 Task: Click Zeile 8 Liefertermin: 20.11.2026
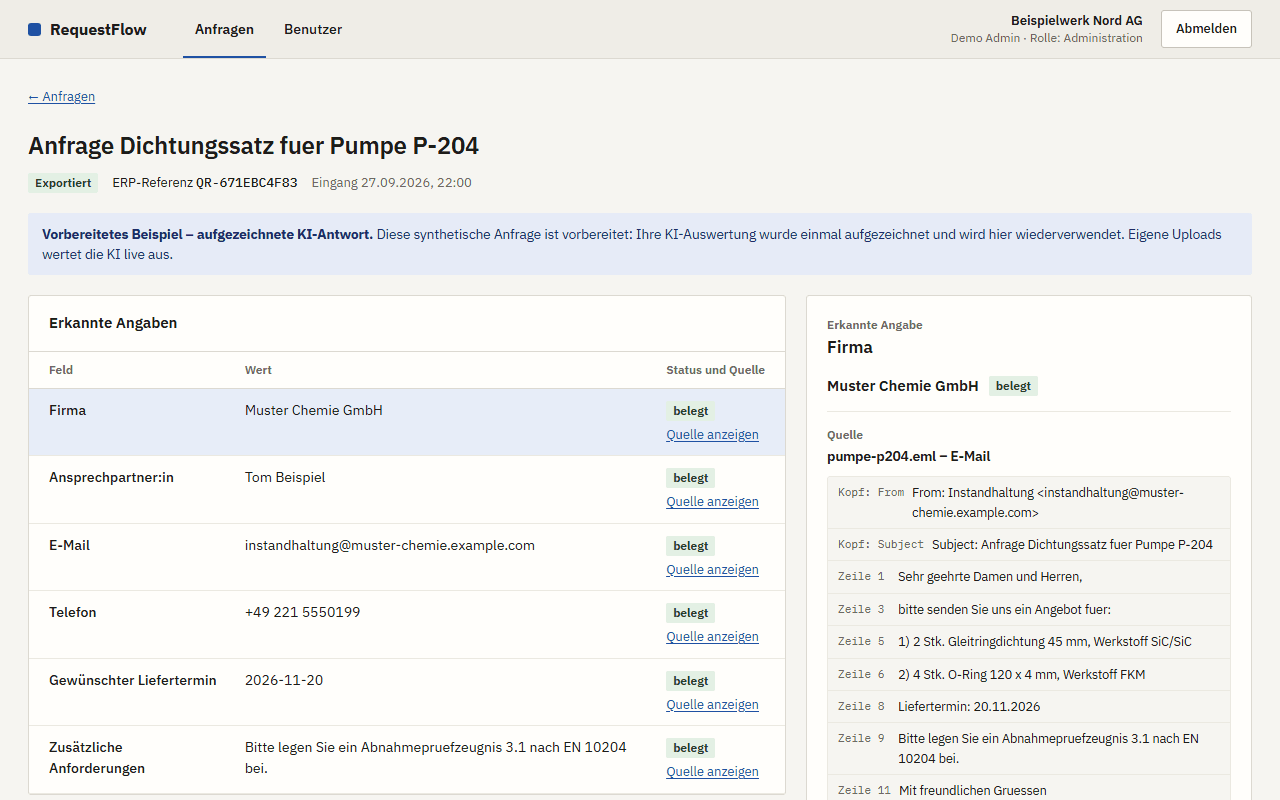[1029, 706]
